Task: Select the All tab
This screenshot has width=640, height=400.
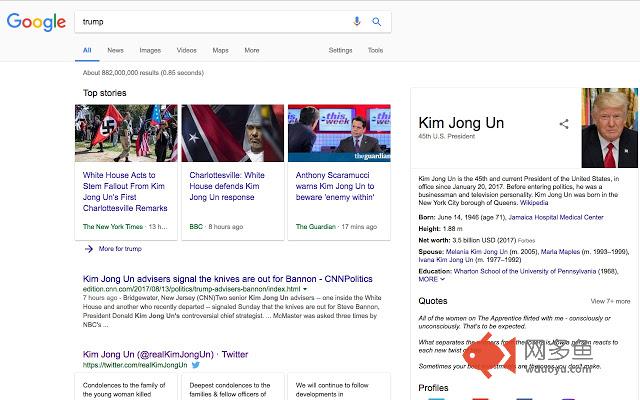Action: click(87, 50)
